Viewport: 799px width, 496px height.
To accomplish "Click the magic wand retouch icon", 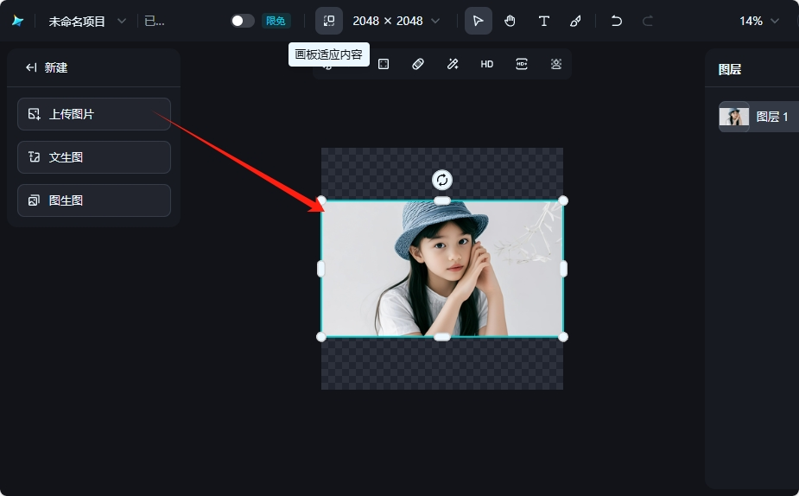I will [452, 64].
